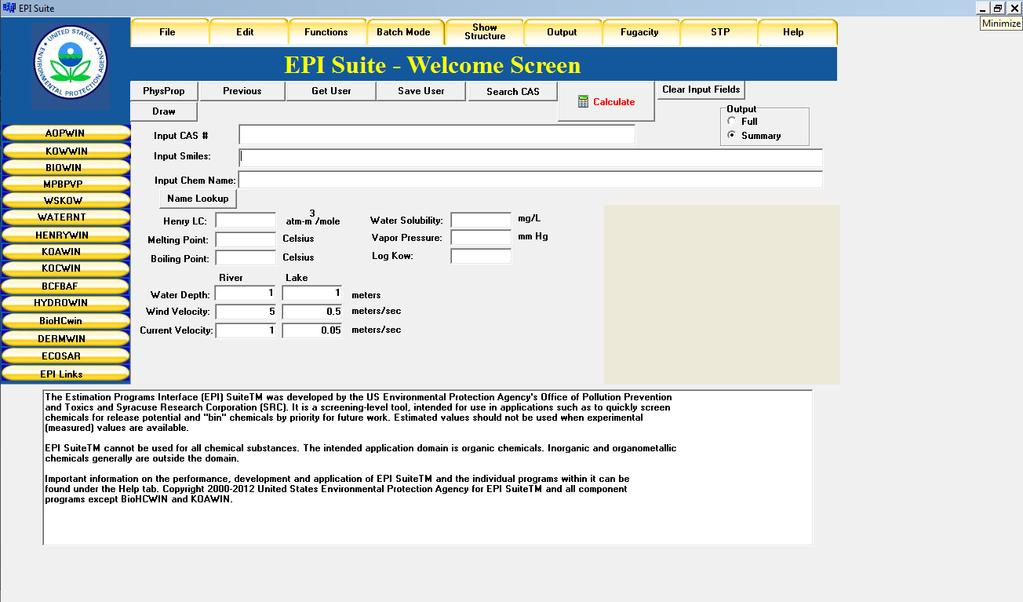The height and width of the screenshot is (602, 1023).
Task: Click the Melting Point input field
Action: (245, 239)
